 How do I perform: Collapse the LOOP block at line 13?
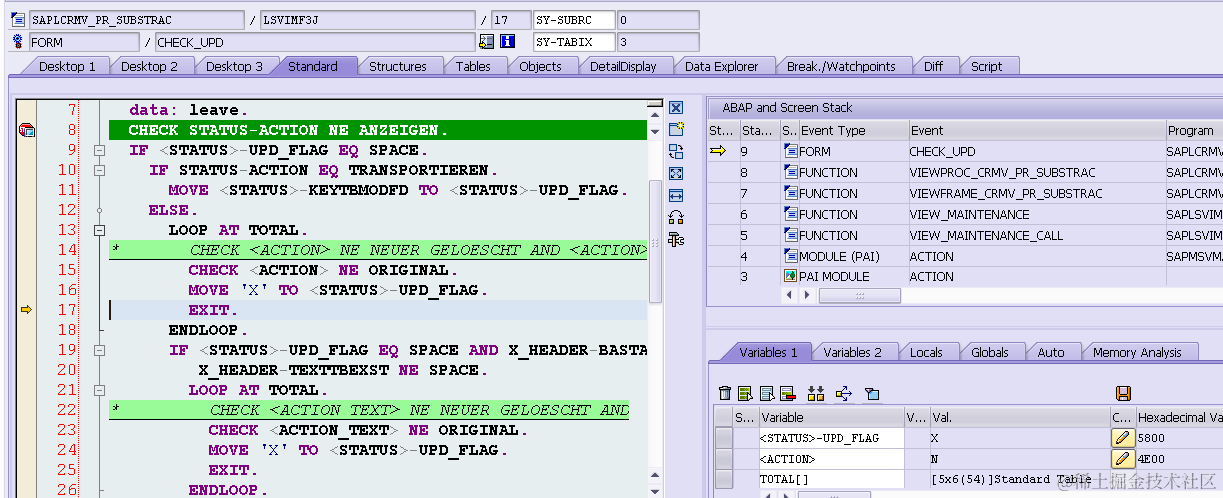99,230
